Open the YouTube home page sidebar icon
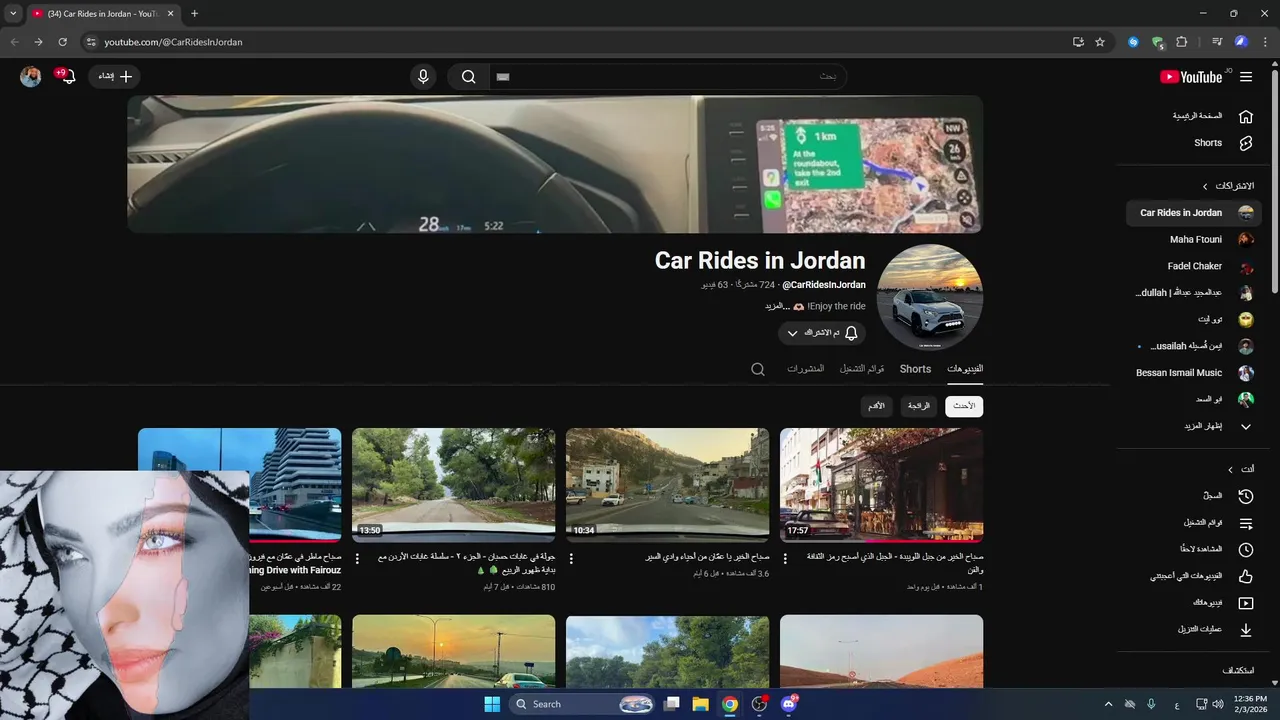Viewport: 1280px width, 720px height. tap(1246, 116)
